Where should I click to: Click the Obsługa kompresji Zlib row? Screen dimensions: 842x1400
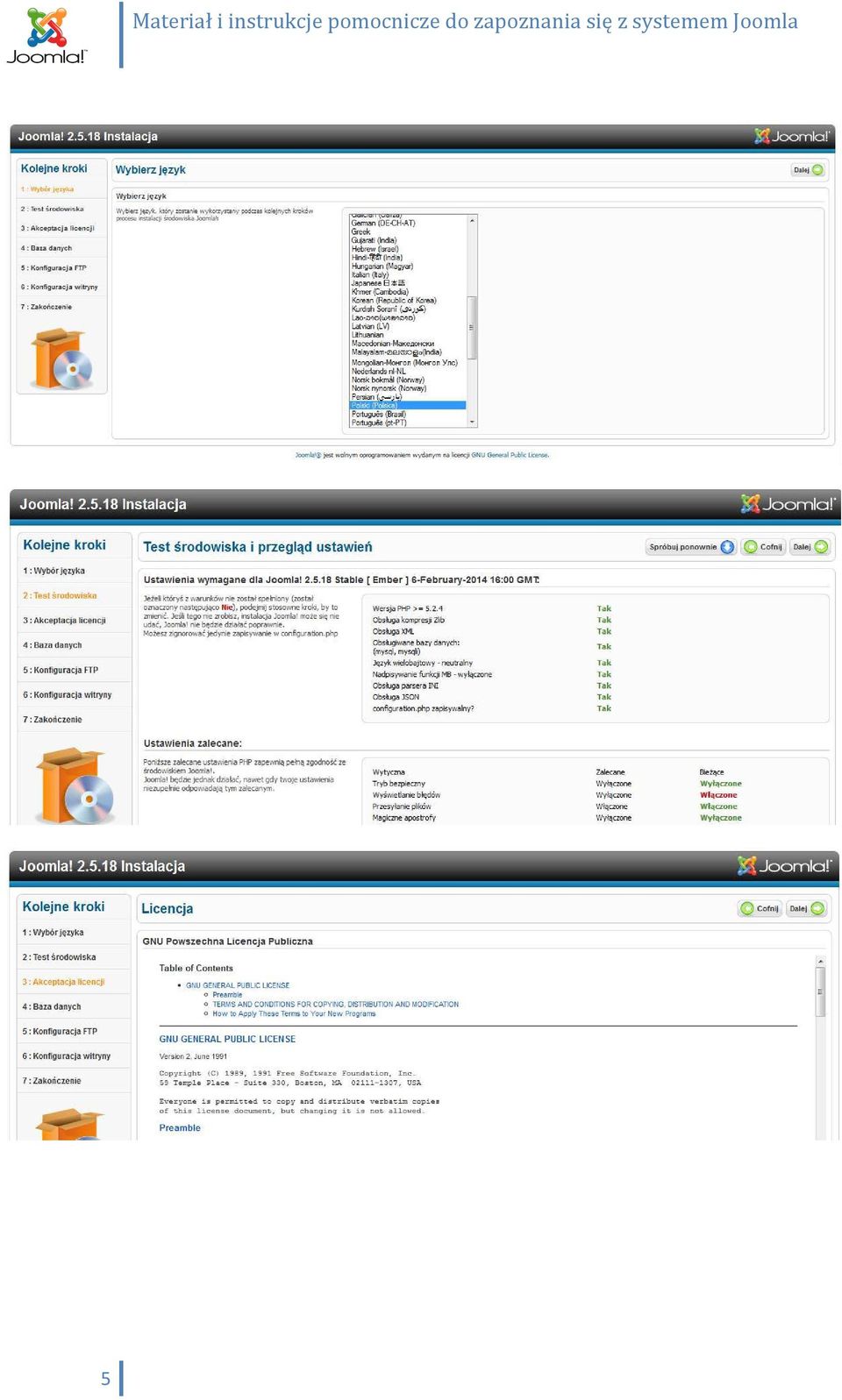click(x=492, y=620)
